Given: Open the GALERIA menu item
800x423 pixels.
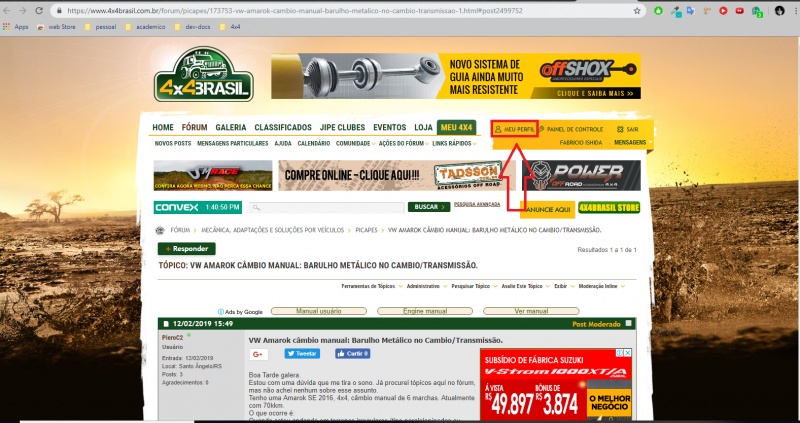Looking at the screenshot, I should [231, 128].
